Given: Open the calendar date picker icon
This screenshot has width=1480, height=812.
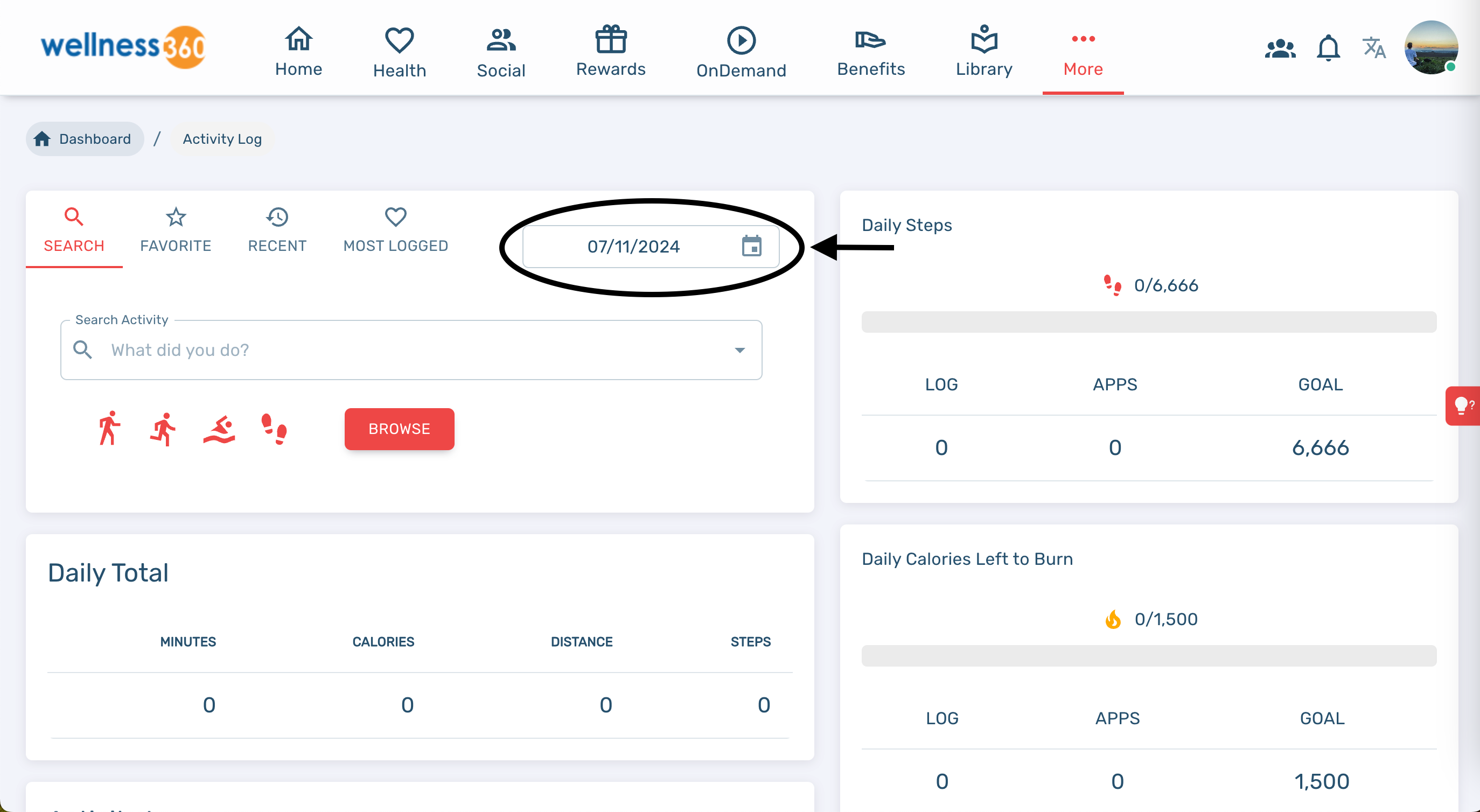Looking at the screenshot, I should click(751, 247).
